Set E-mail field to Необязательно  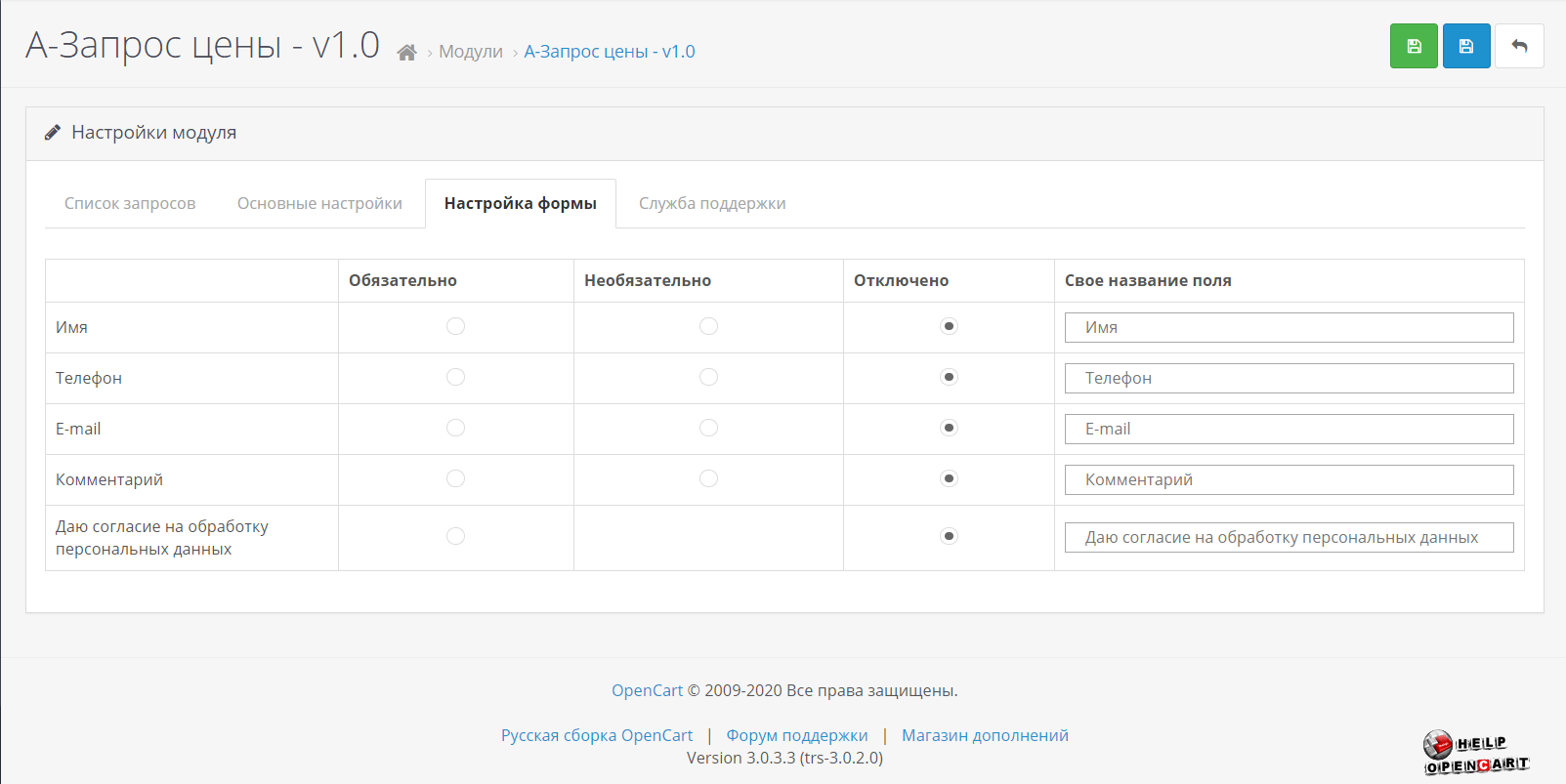[708, 428]
